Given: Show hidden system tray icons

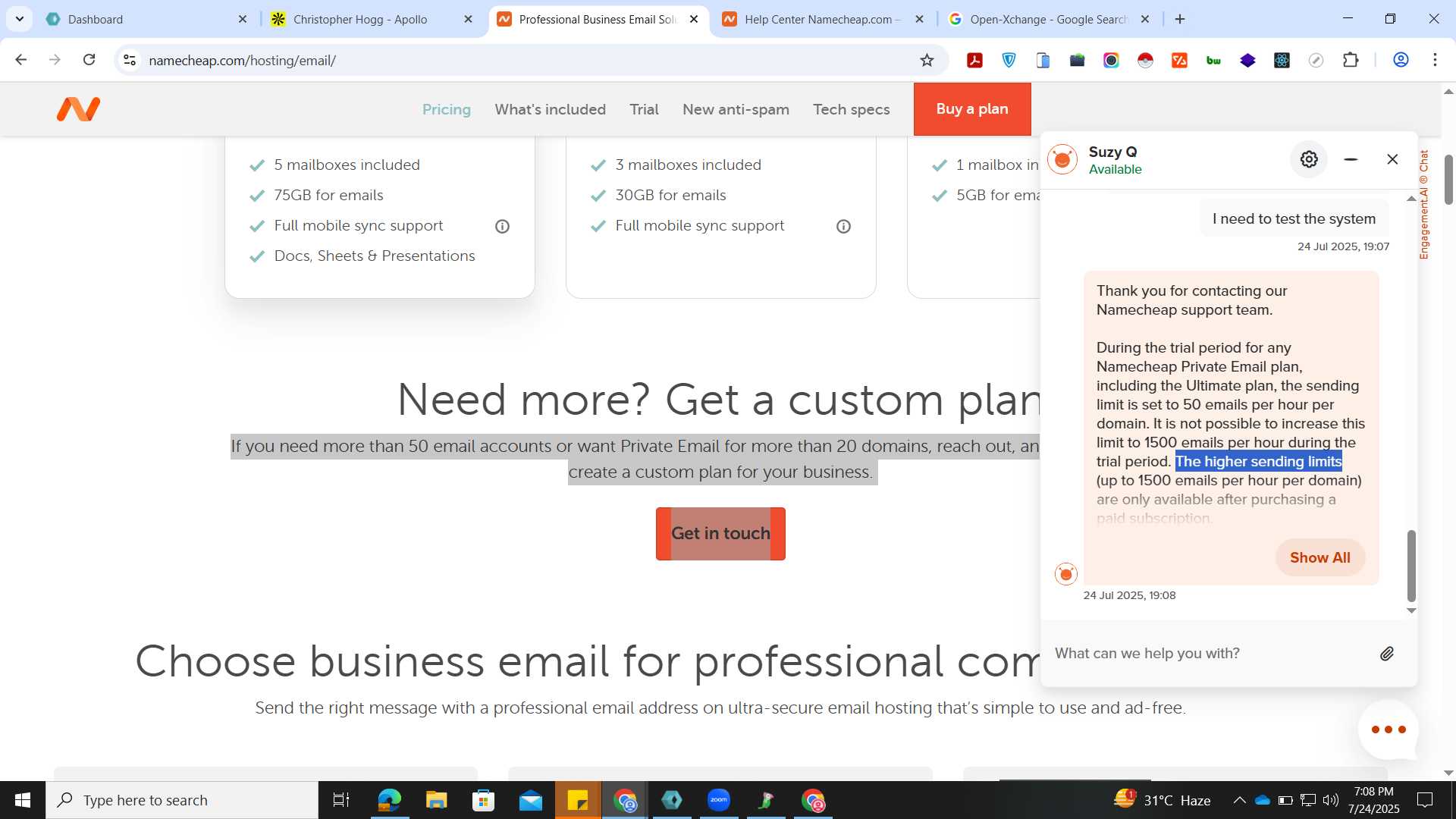Looking at the screenshot, I should coord(1239,800).
